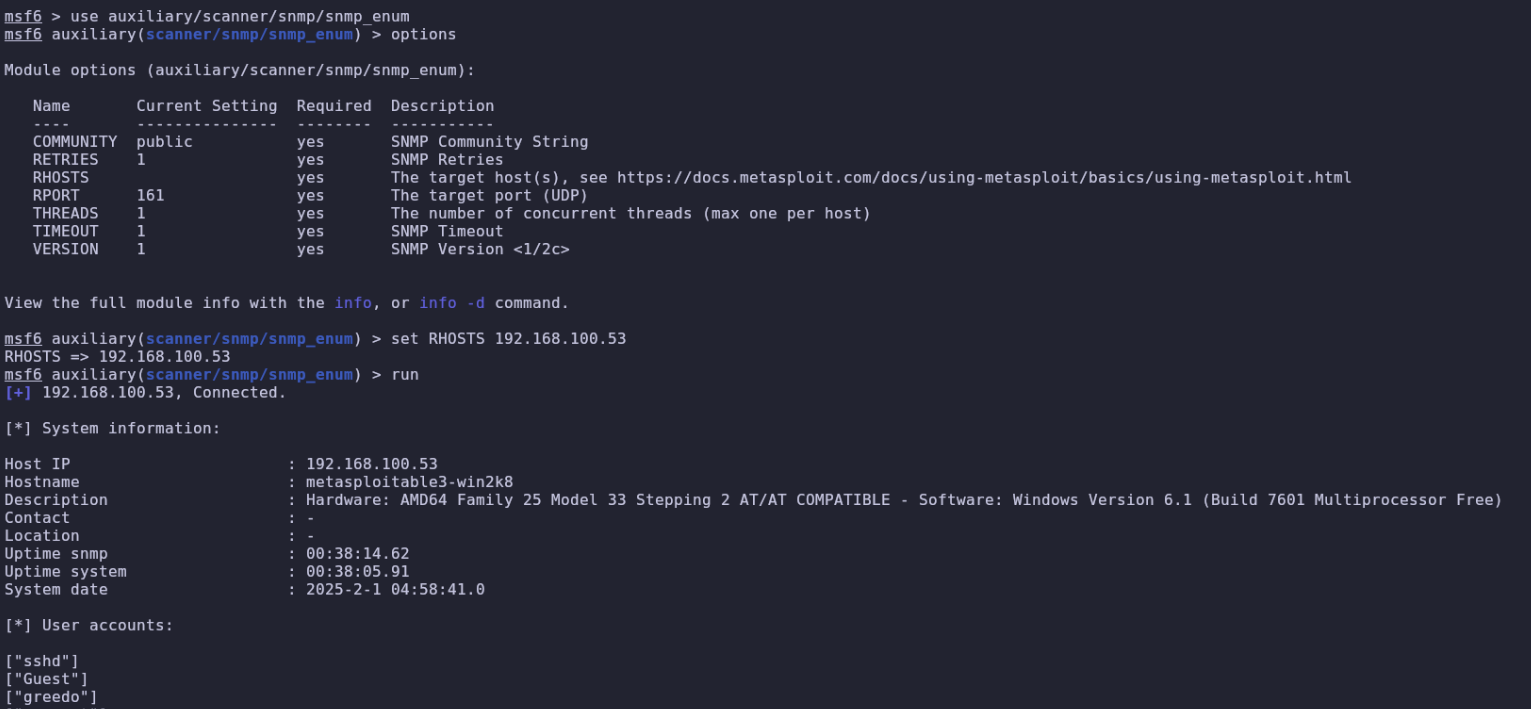
Task: Click the blue 'info -d' command text
Action: coord(452,303)
